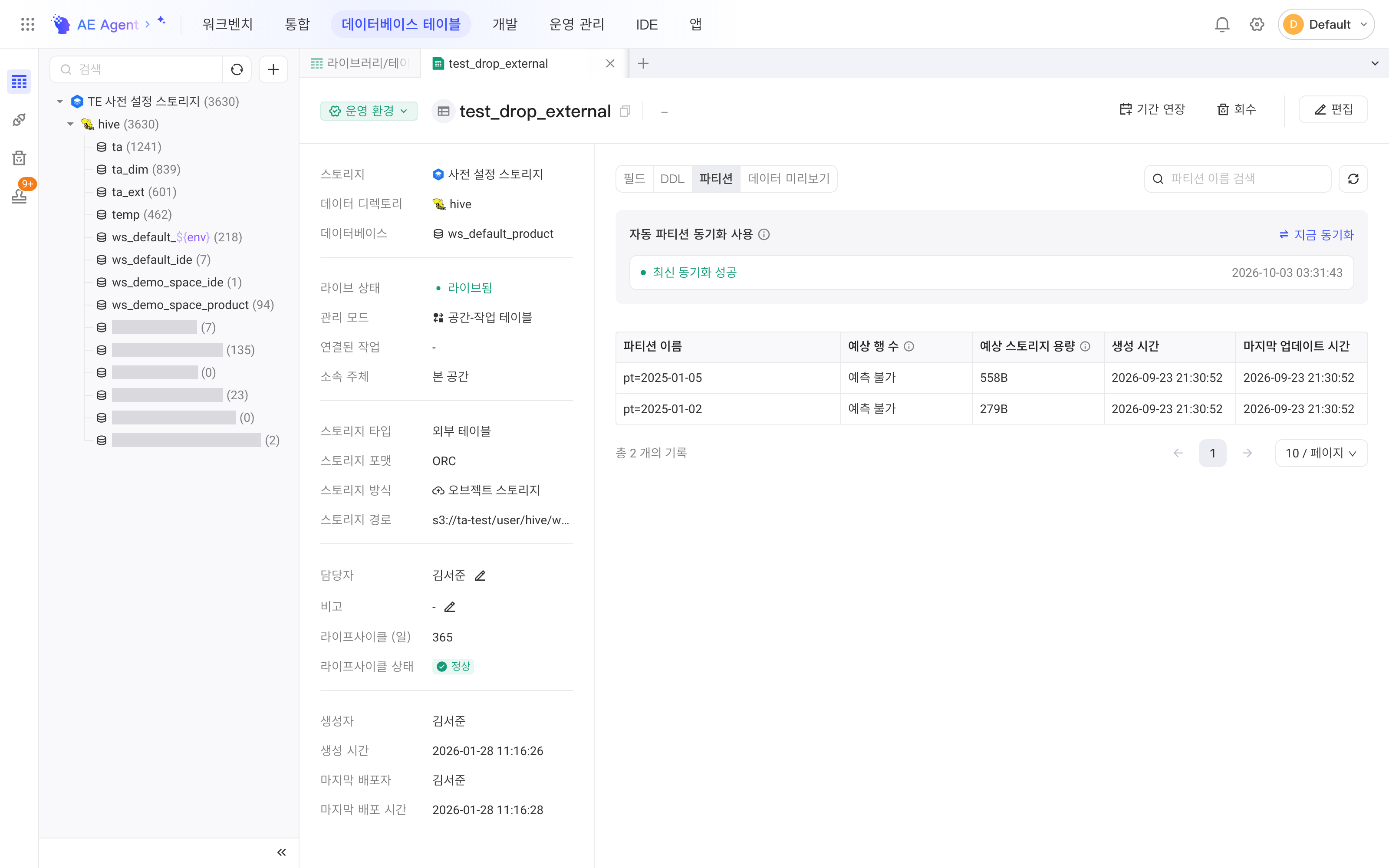This screenshot has height=868, width=1389.
Task: Open the Default user dropdown
Action: click(x=1326, y=24)
